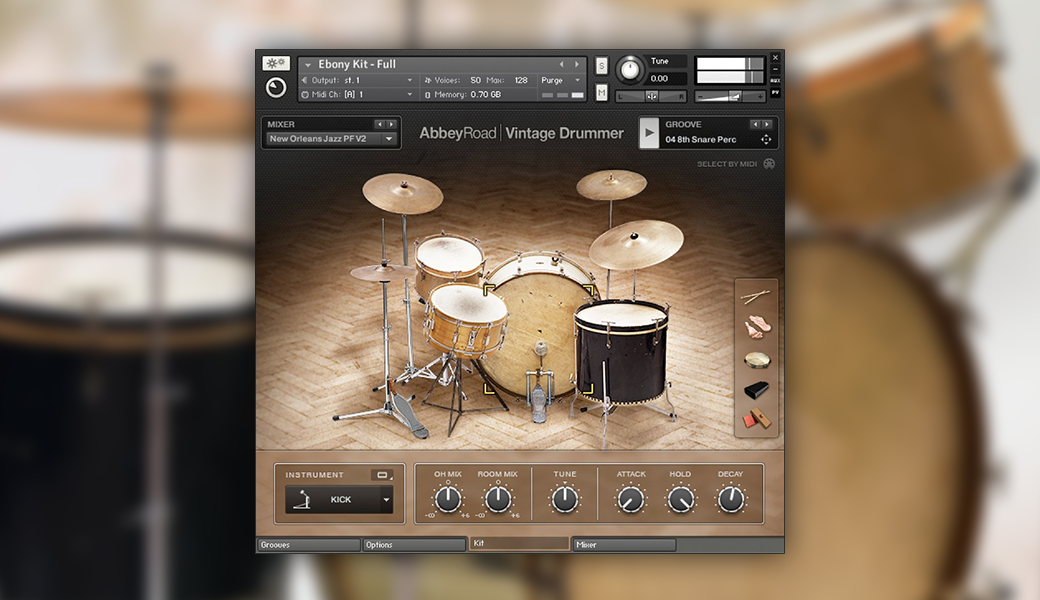Click the 04 8th Snare Perc groove name
This screenshot has height=600, width=1040.
(x=700, y=139)
